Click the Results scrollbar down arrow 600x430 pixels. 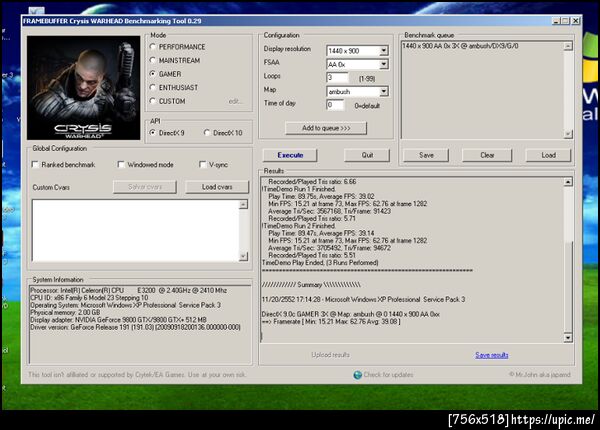pos(568,337)
